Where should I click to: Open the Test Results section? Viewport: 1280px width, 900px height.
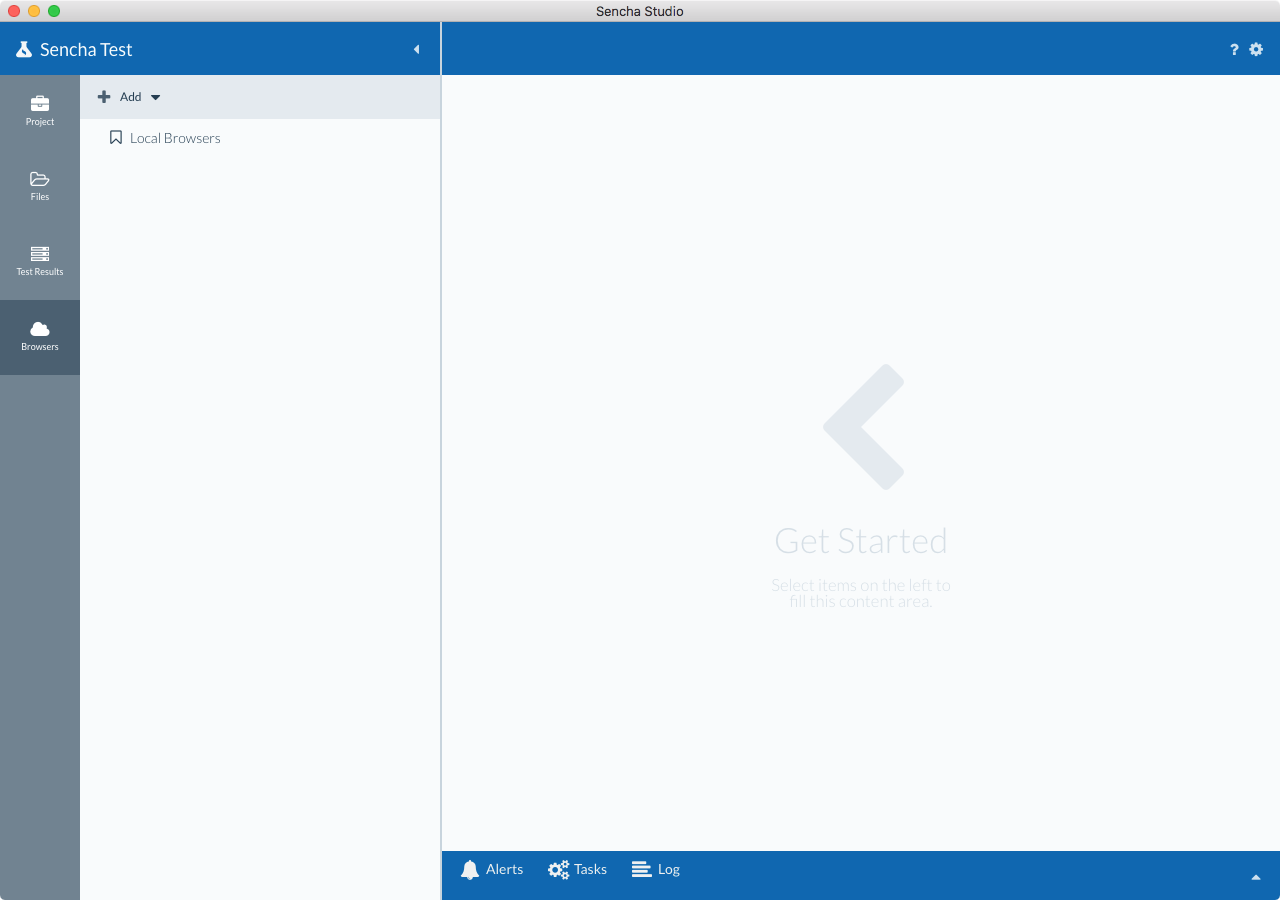[x=40, y=262]
